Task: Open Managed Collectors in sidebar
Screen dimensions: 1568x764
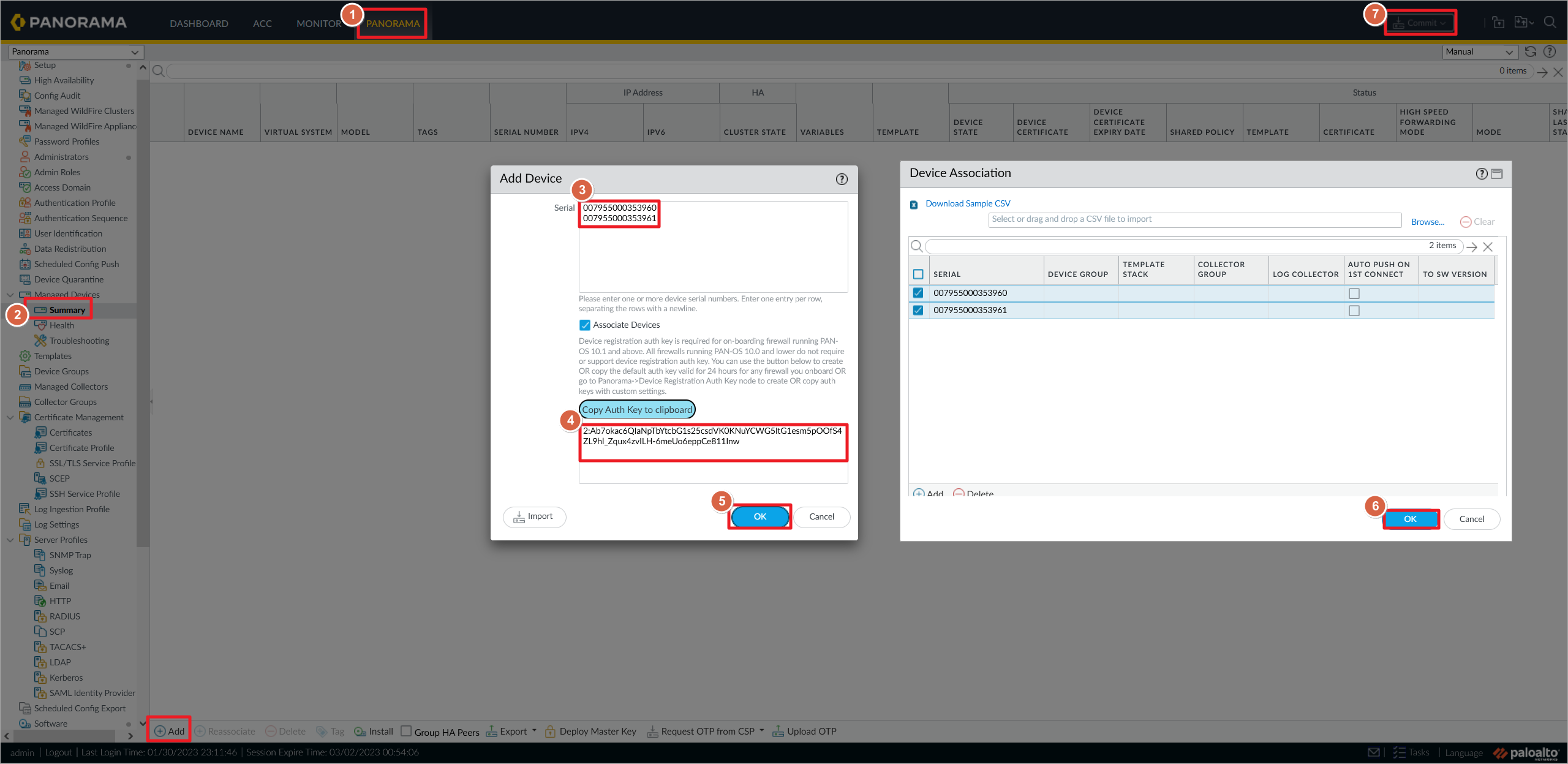Action: tap(71, 387)
